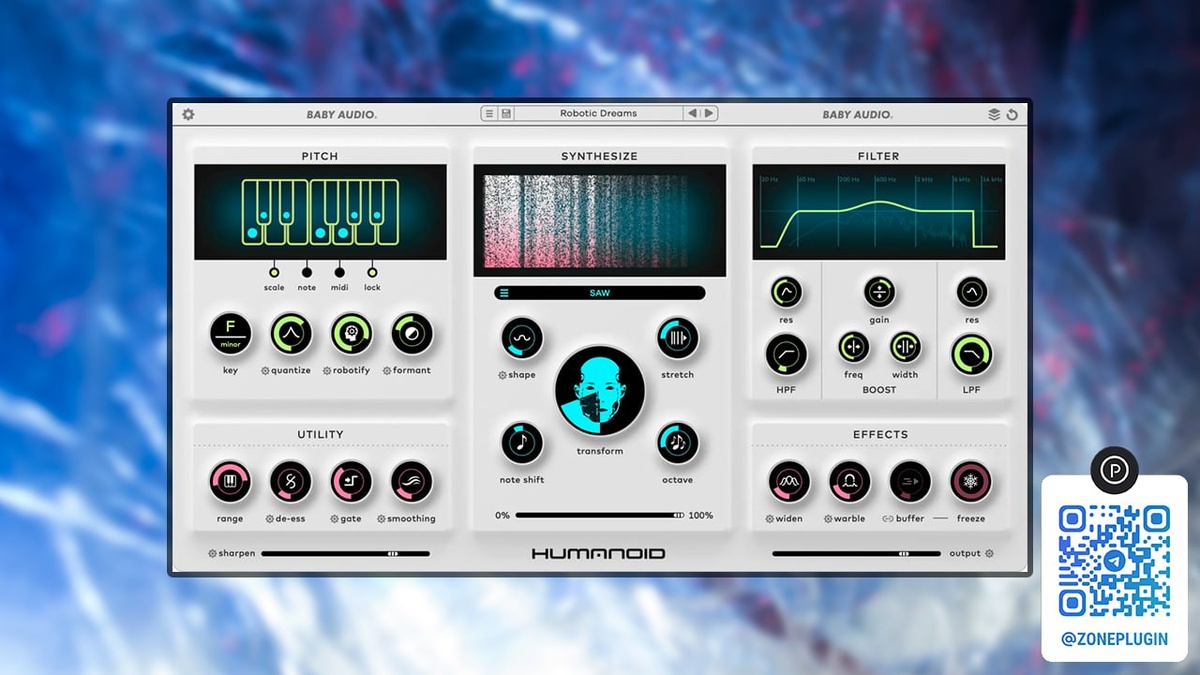Open the F minor key selector
The width and height of the screenshot is (1200, 675).
coord(231,334)
